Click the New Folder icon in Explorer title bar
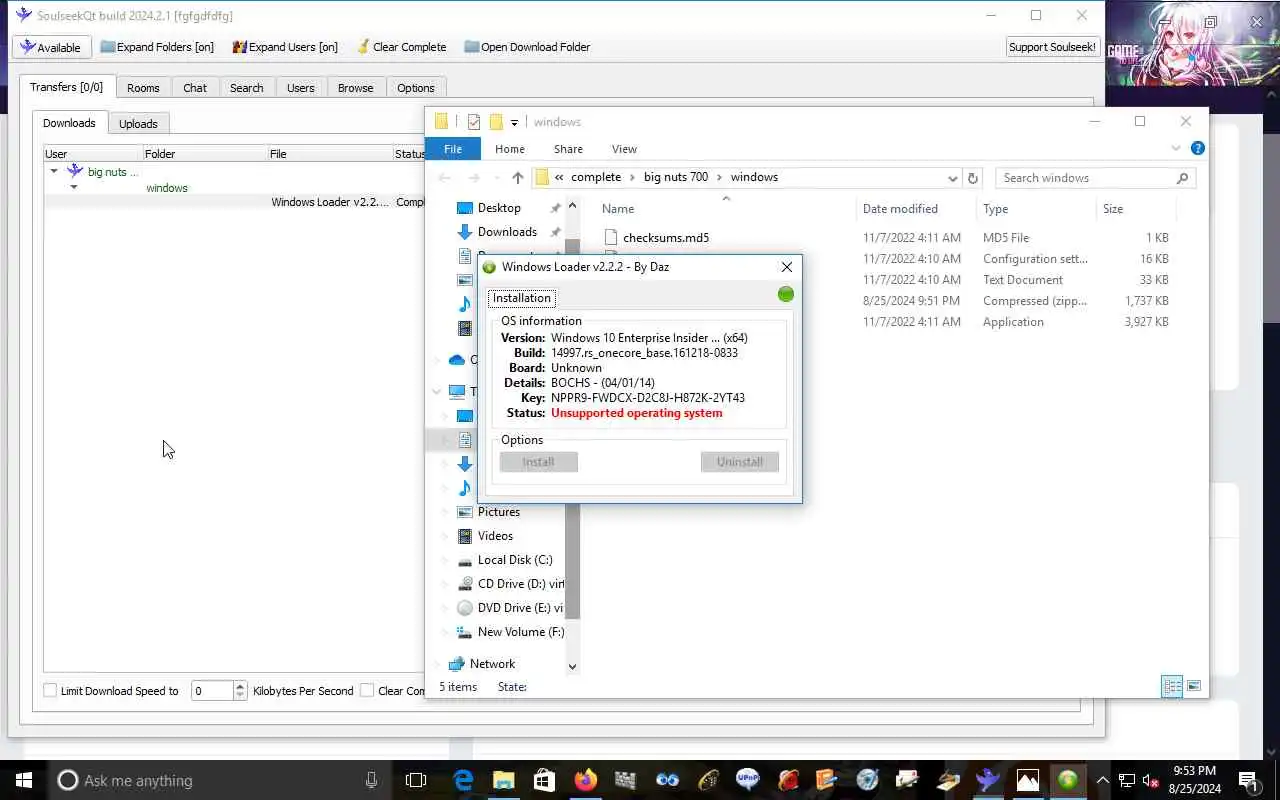Screen dimensions: 1280x800 point(495,122)
